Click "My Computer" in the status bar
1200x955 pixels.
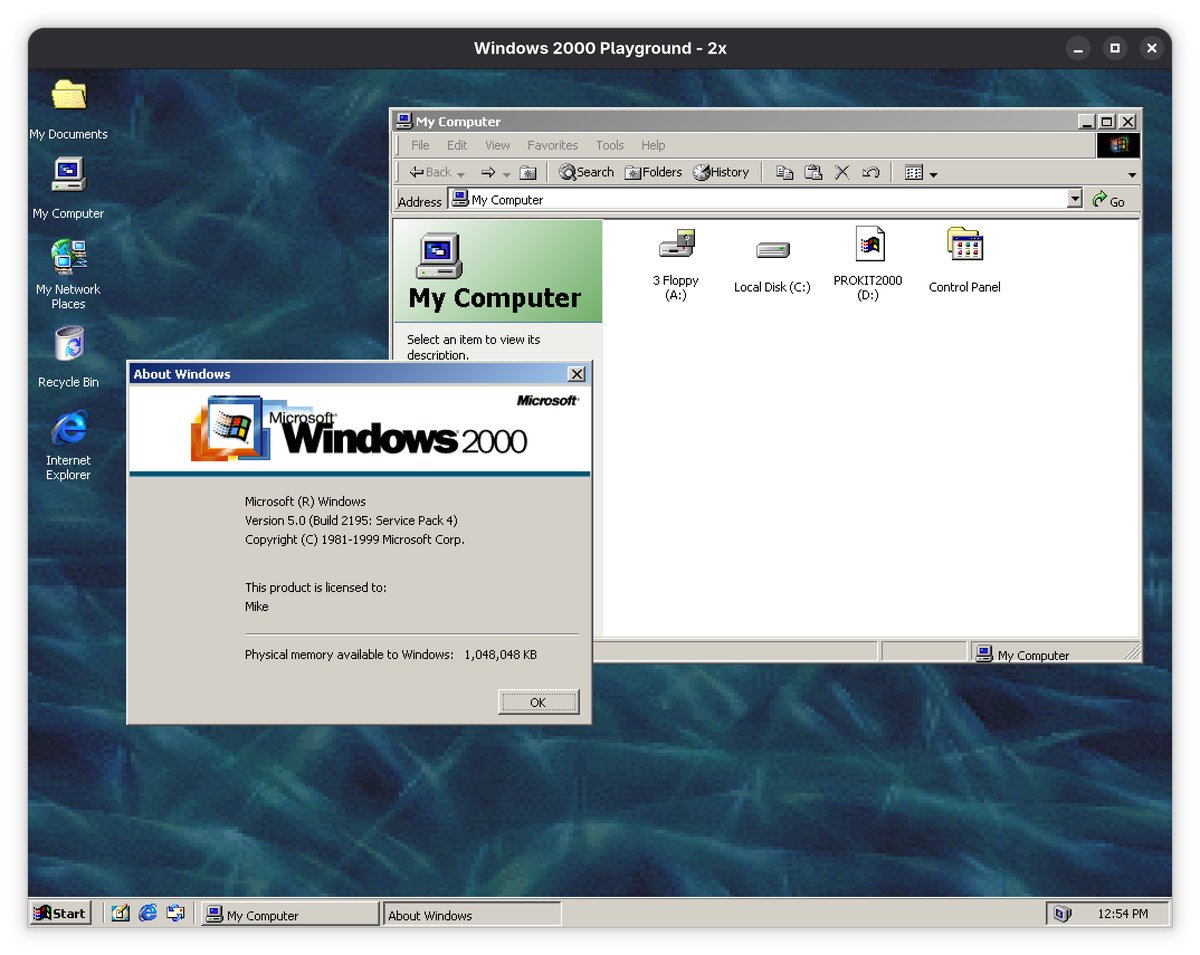[1033, 655]
